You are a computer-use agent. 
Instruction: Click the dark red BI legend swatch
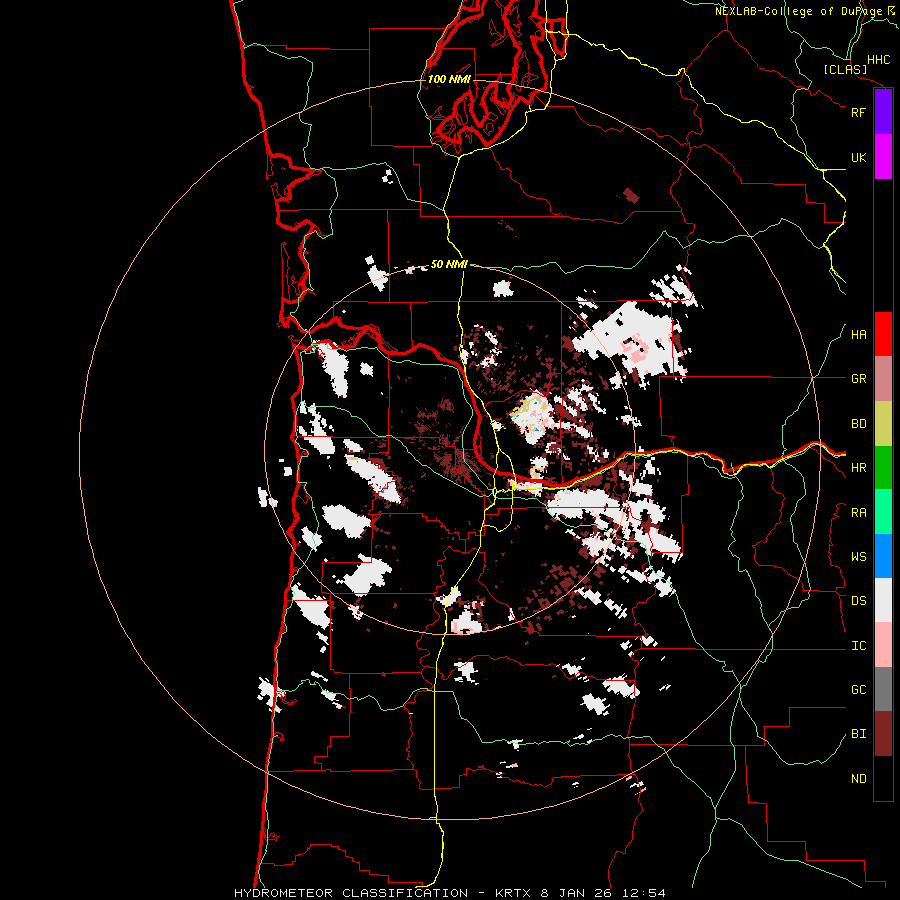click(x=883, y=734)
